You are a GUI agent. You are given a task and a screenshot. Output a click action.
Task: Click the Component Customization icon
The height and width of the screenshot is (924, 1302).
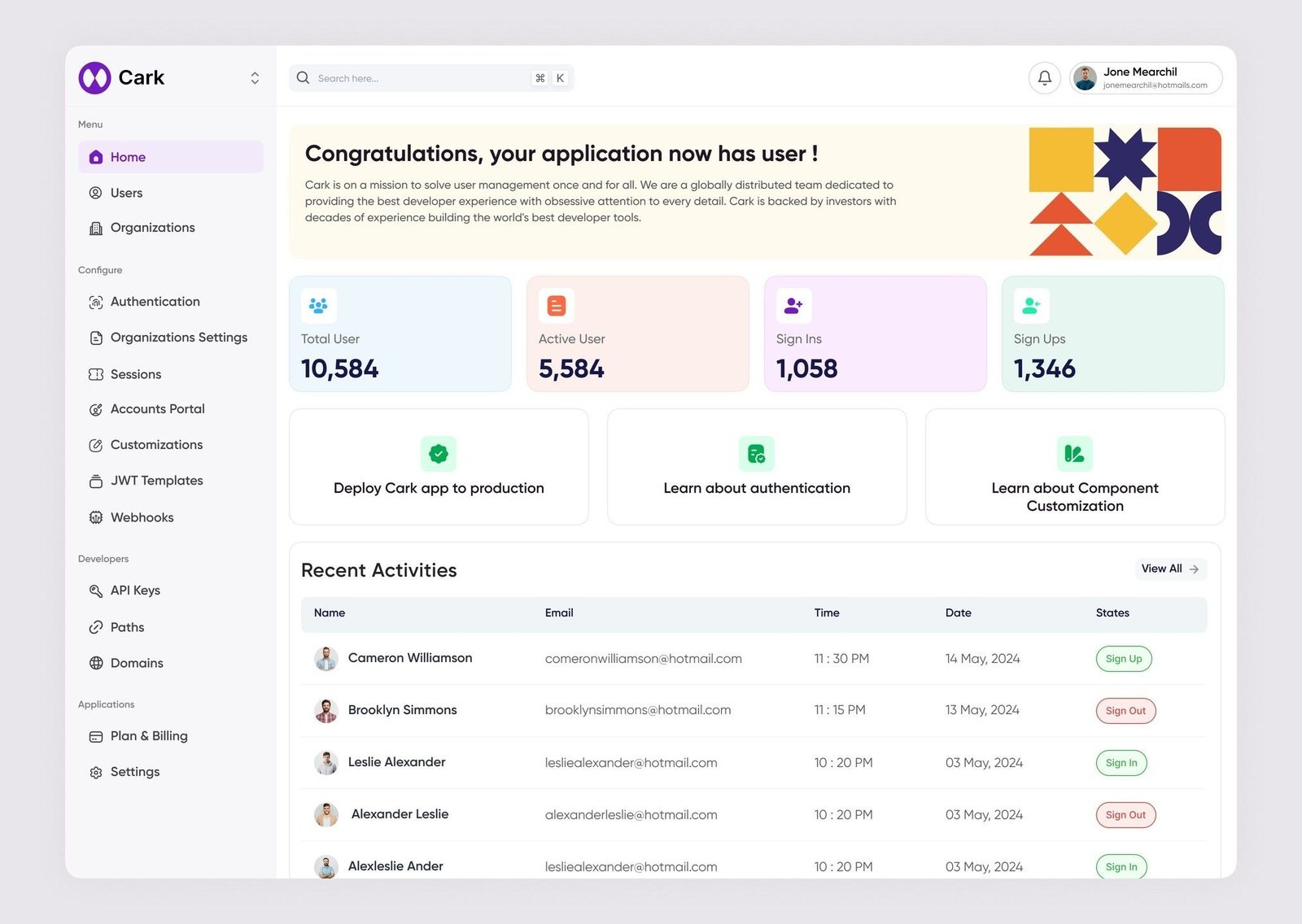[x=1074, y=454]
